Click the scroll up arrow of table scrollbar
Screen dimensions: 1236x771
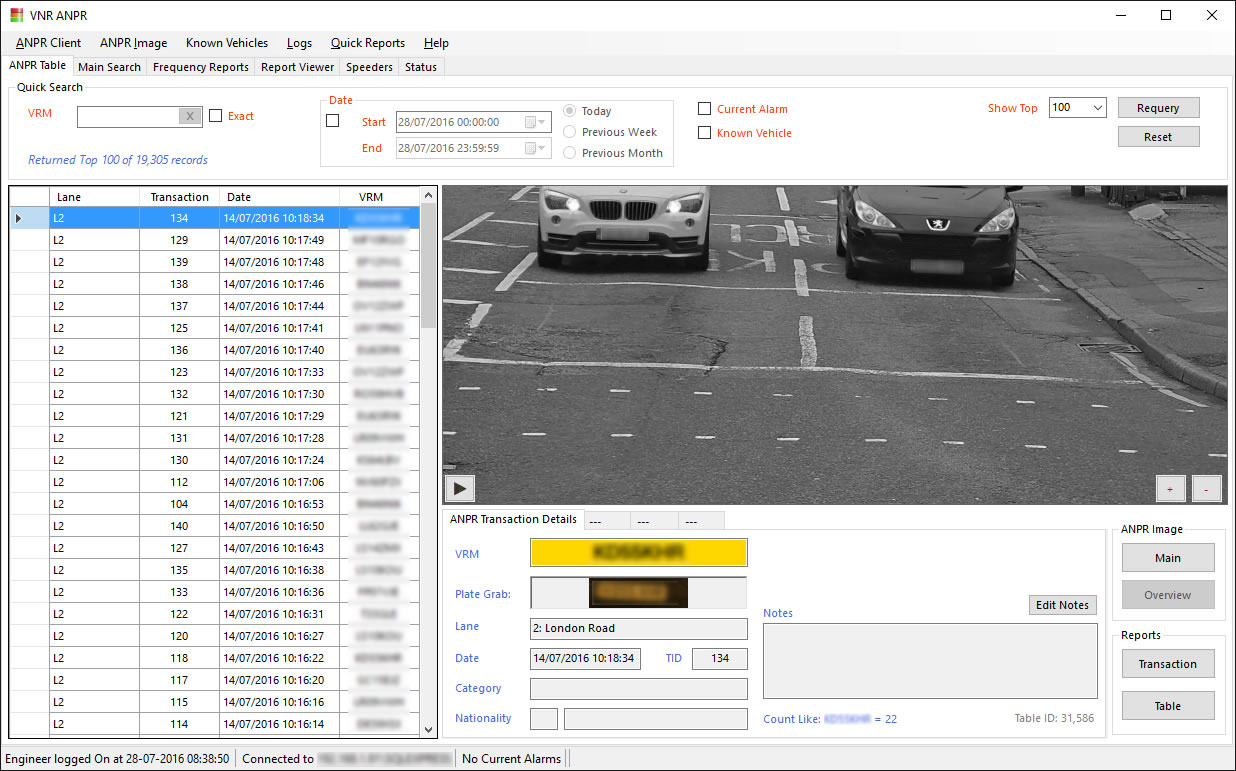pos(429,195)
